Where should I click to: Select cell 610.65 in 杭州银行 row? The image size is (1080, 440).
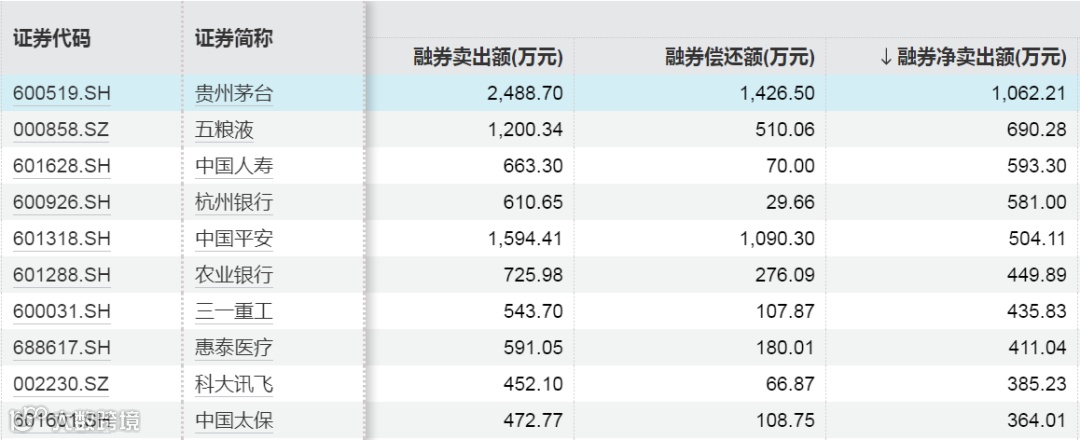(532, 202)
